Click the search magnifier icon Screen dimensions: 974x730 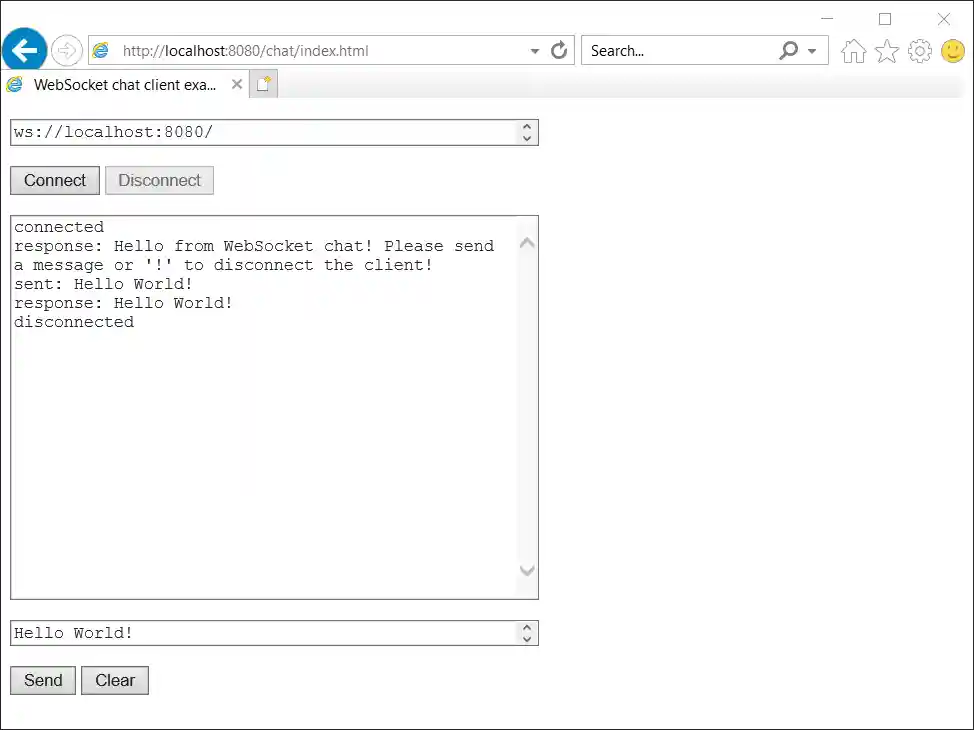(x=788, y=50)
